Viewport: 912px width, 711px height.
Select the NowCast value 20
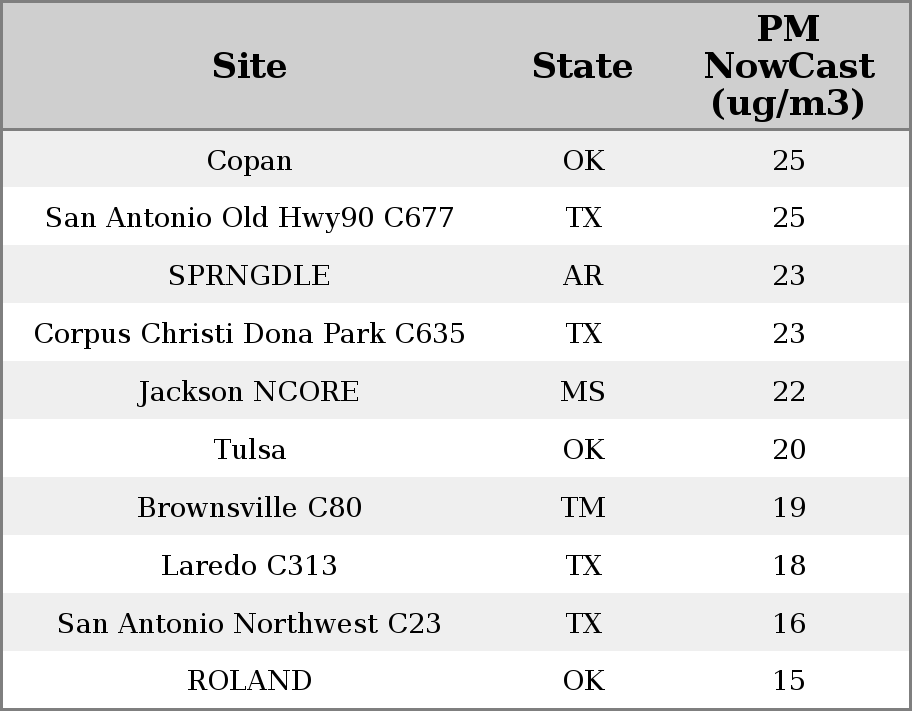point(788,450)
